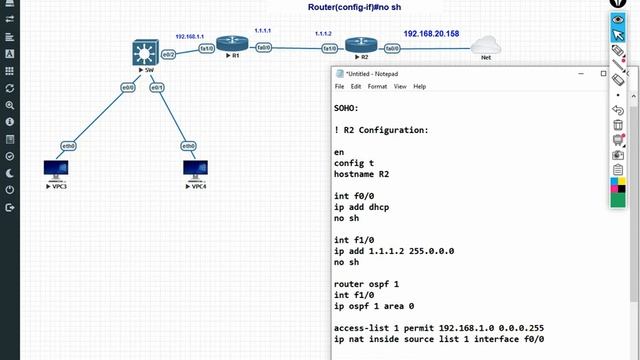This screenshot has height=360, width=640.
Task: Open Lab details book icon
Action: pos(10,139)
